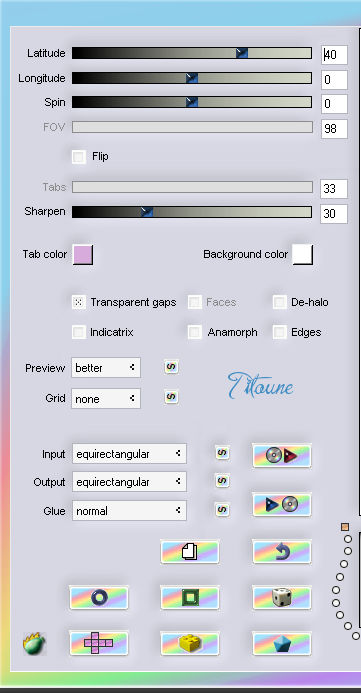
Task: Check the De-halo option
Action: (279, 302)
